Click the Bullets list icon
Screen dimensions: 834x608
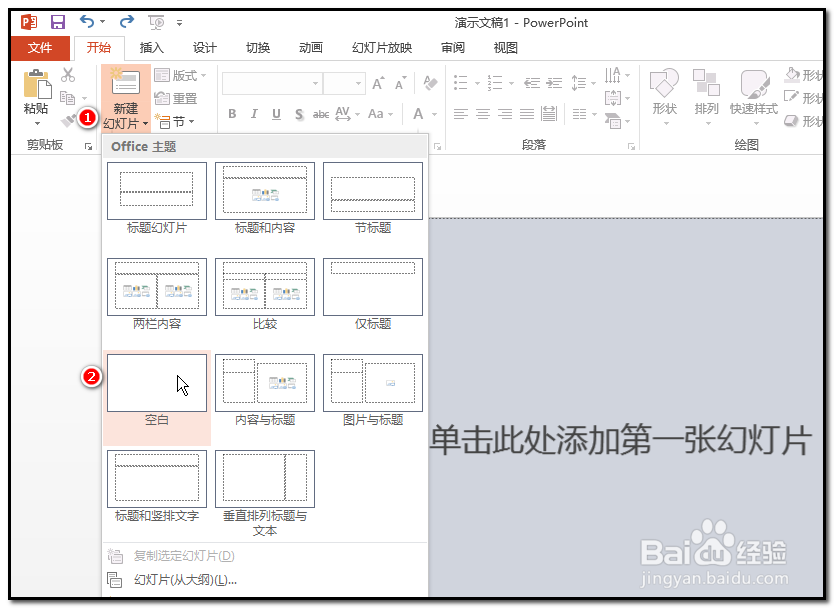(x=461, y=83)
